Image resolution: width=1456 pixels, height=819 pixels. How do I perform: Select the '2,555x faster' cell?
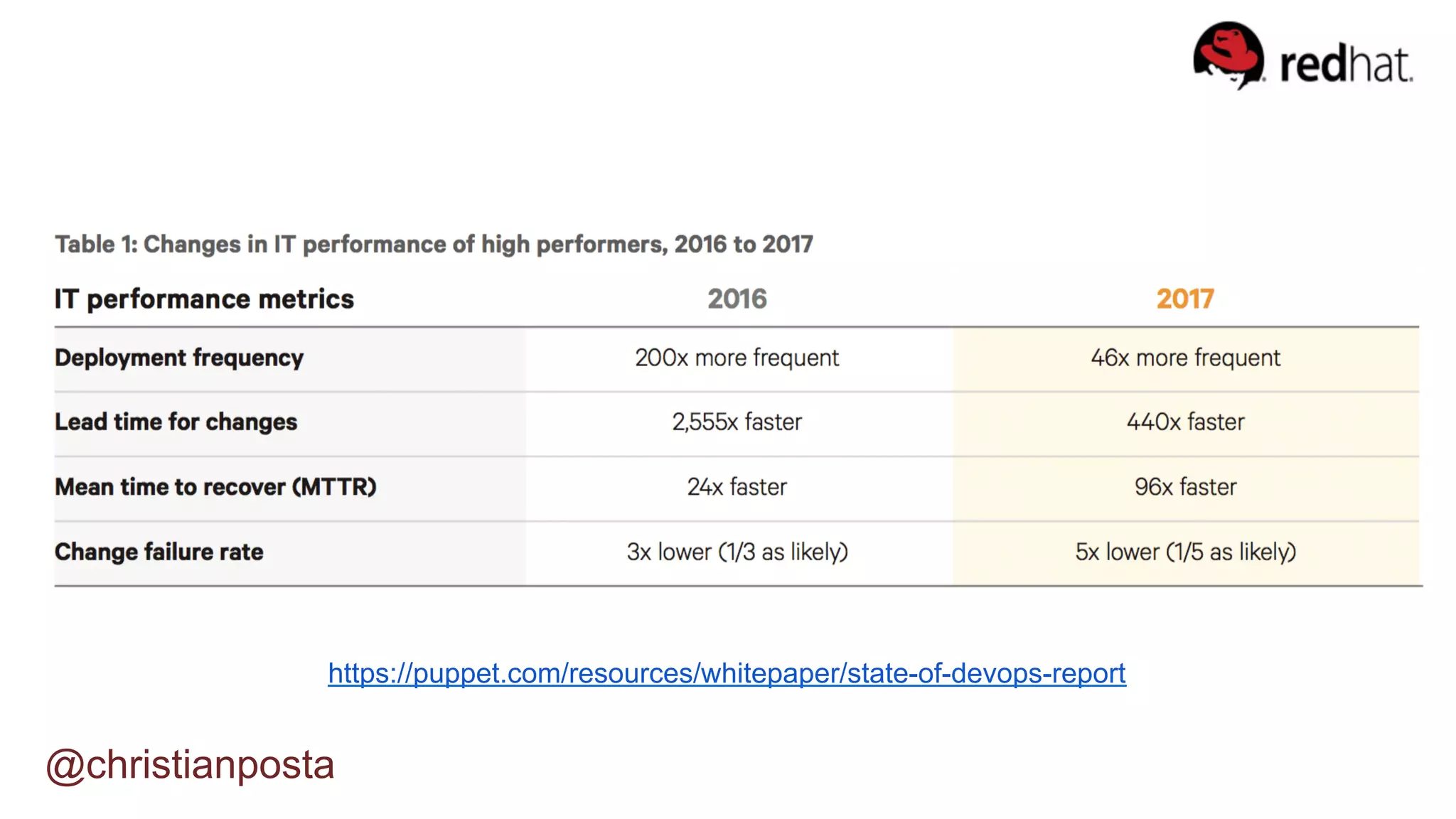coord(737,422)
